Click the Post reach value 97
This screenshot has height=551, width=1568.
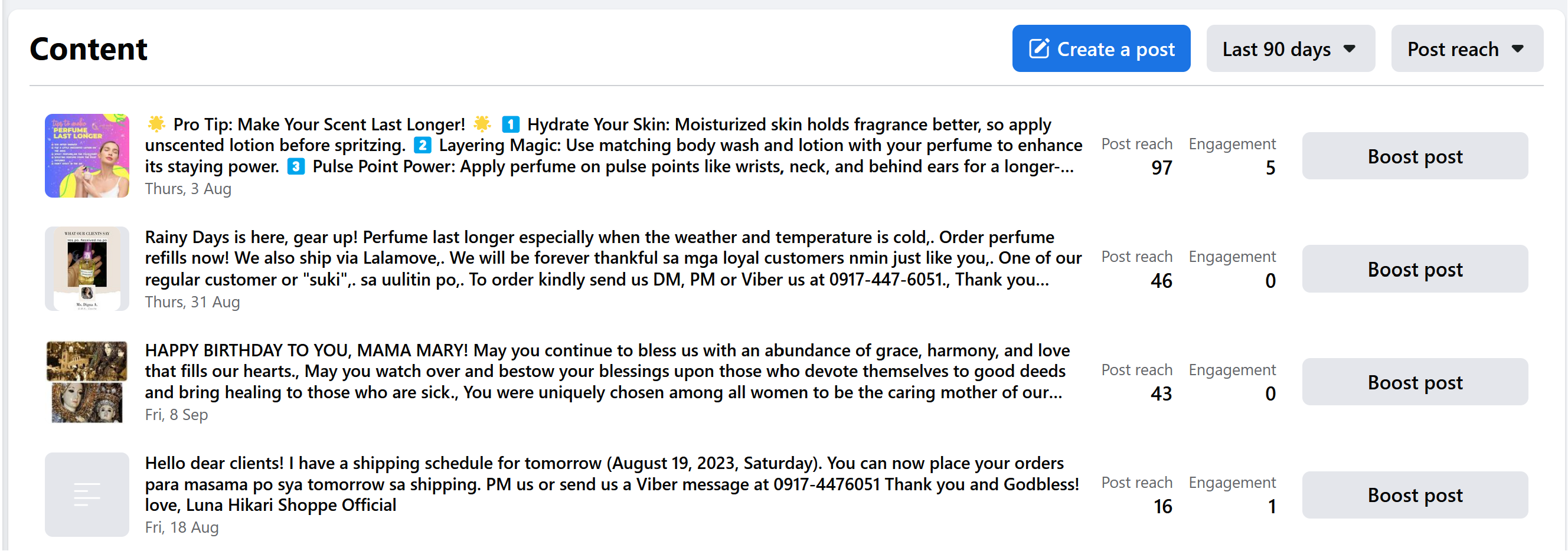1161,168
